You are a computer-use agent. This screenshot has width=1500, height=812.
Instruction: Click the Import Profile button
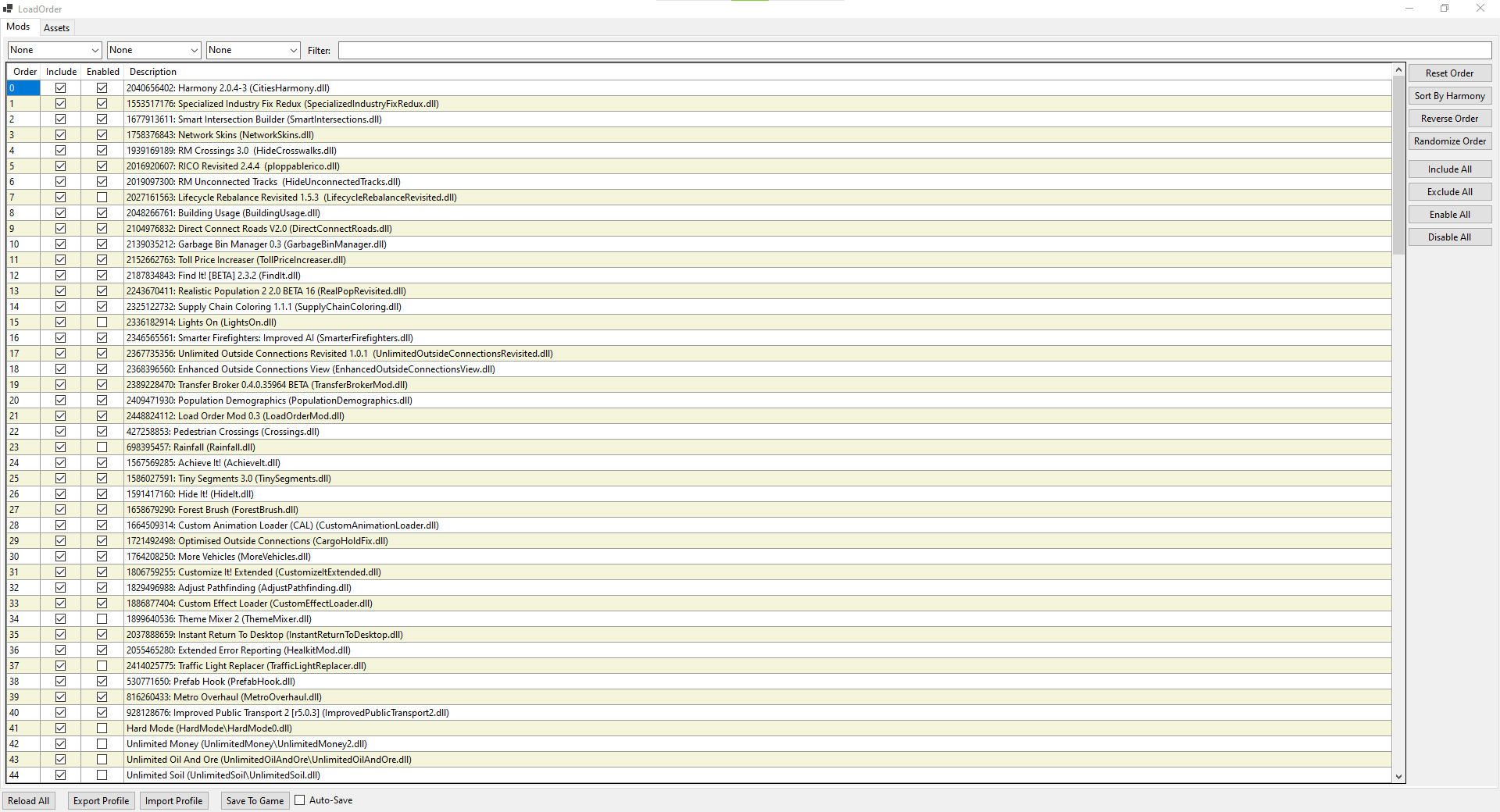(x=173, y=801)
